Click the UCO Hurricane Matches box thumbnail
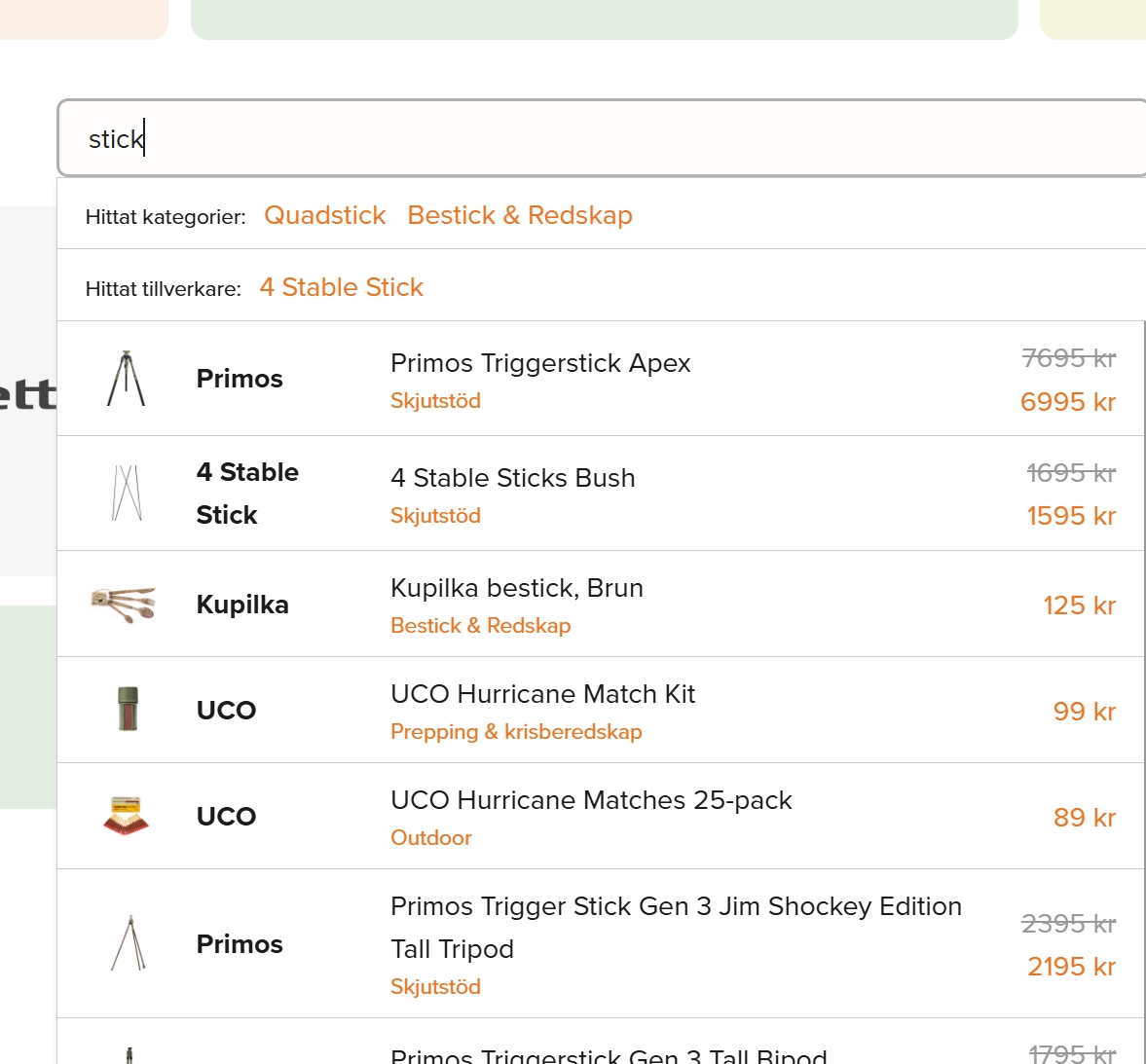 (x=127, y=816)
